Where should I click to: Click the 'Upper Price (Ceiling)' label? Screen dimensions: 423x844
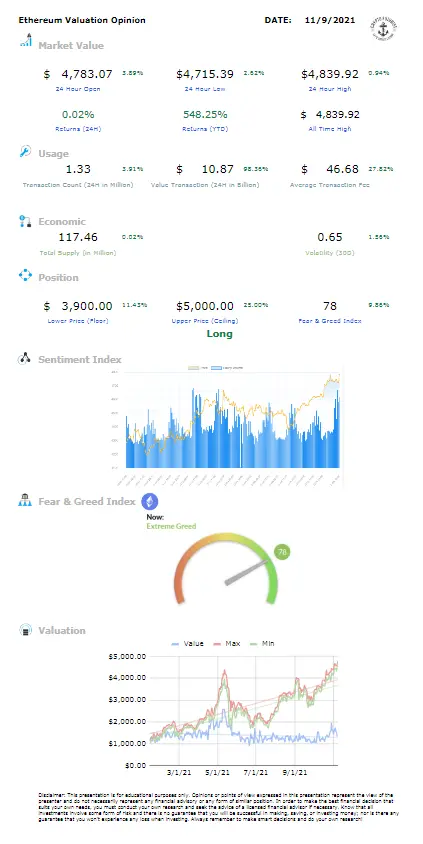tap(205, 321)
